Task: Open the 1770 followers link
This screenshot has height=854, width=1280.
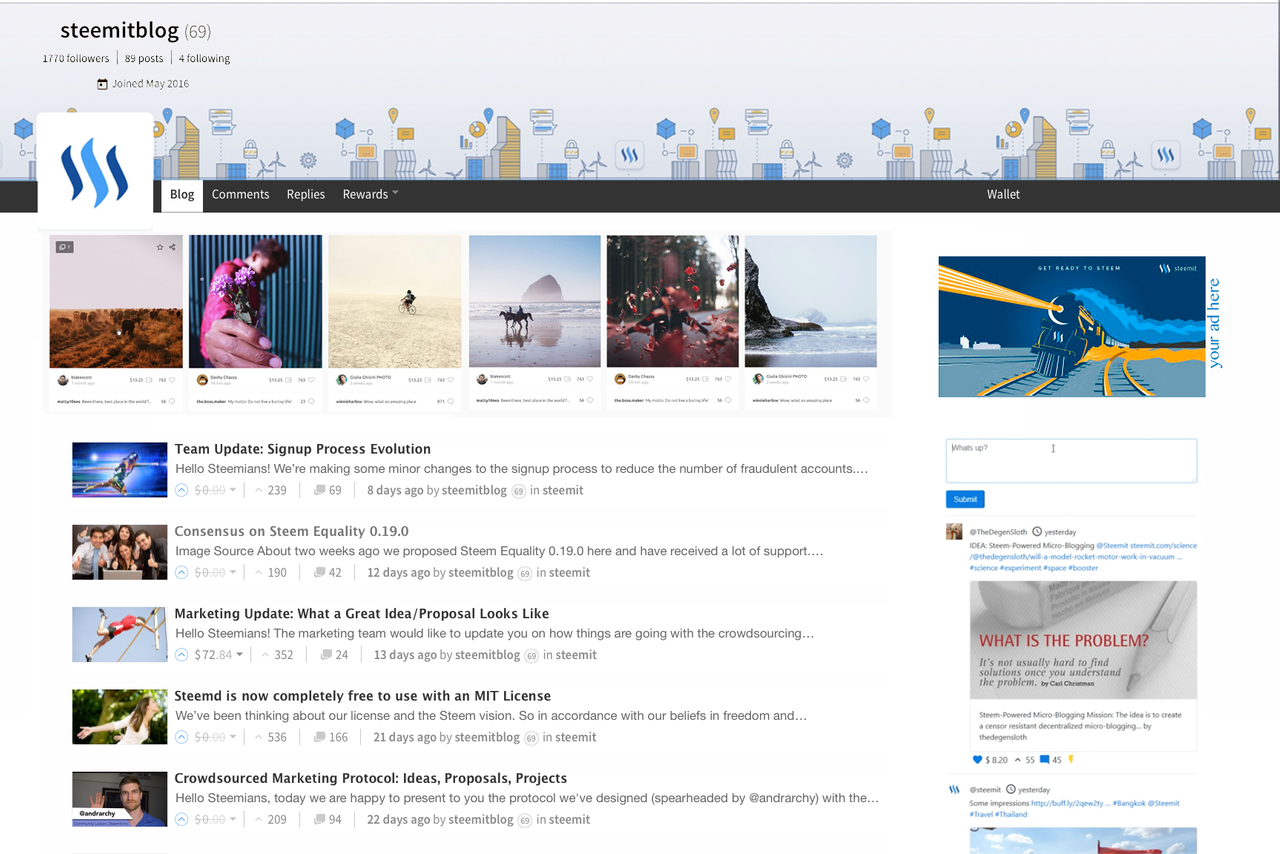Action: coord(76,58)
